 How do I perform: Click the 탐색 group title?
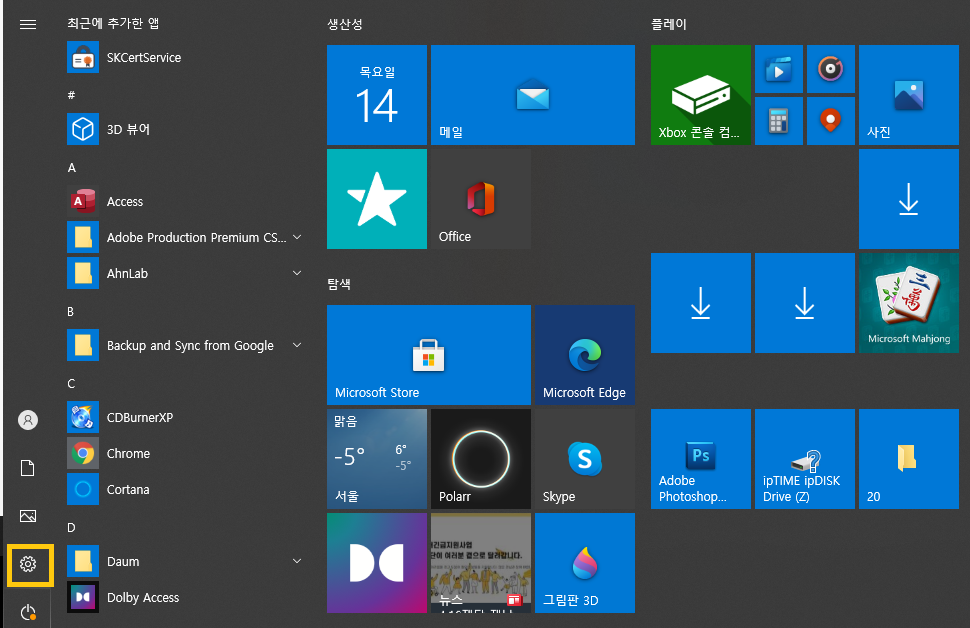(x=339, y=284)
